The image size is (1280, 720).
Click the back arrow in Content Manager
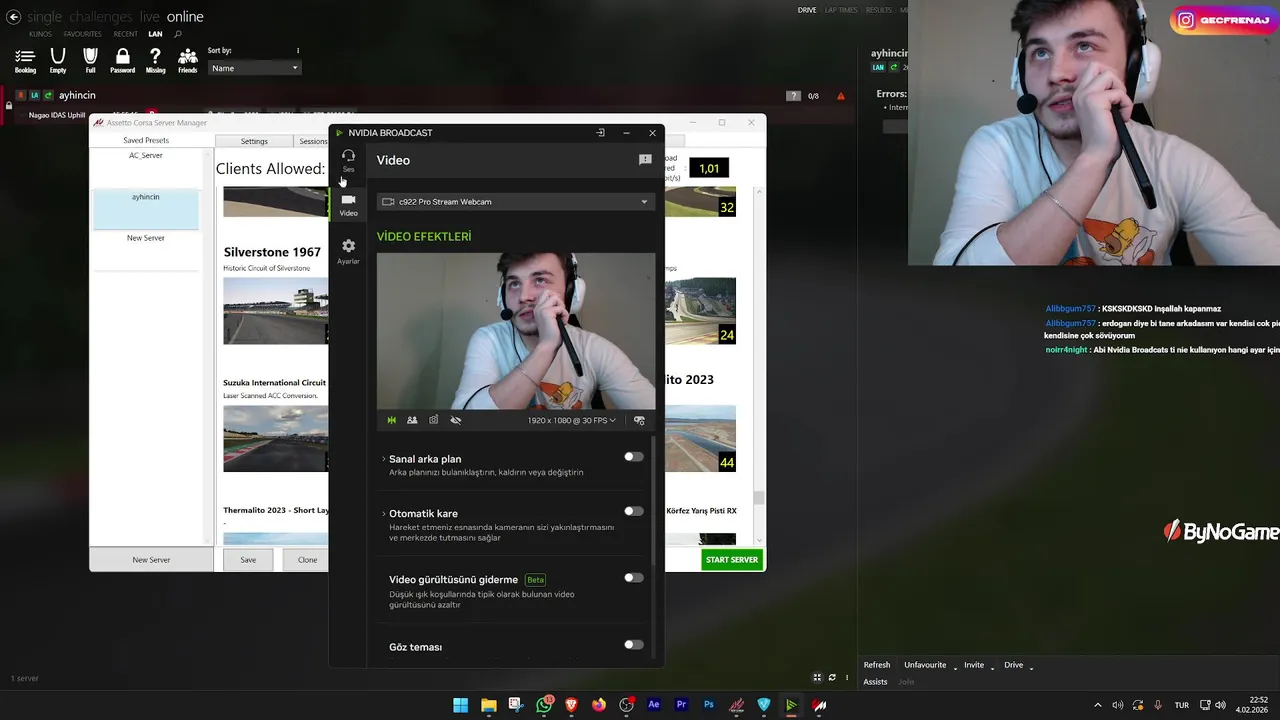click(14, 17)
